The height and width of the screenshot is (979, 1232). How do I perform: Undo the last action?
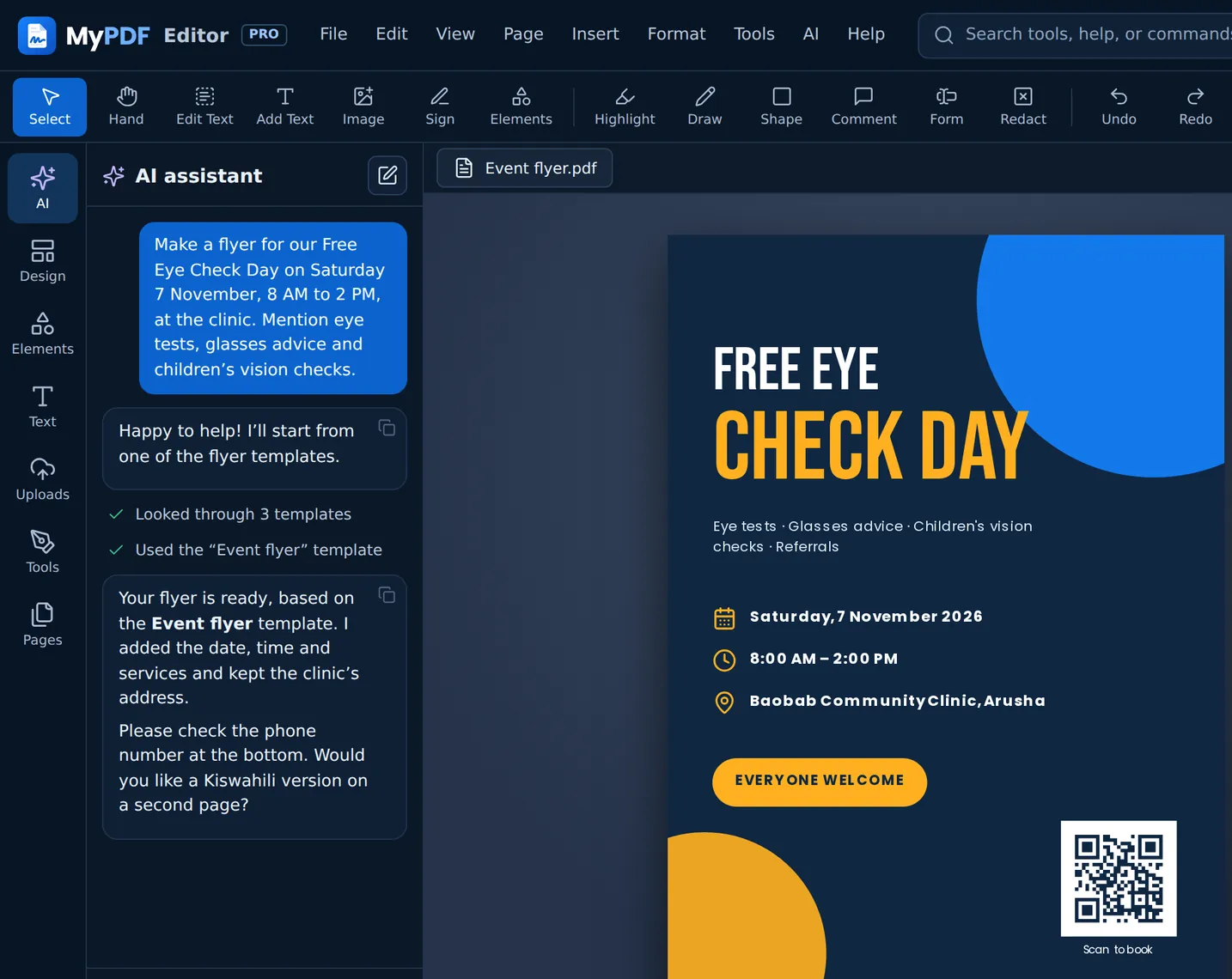tap(1119, 107)
